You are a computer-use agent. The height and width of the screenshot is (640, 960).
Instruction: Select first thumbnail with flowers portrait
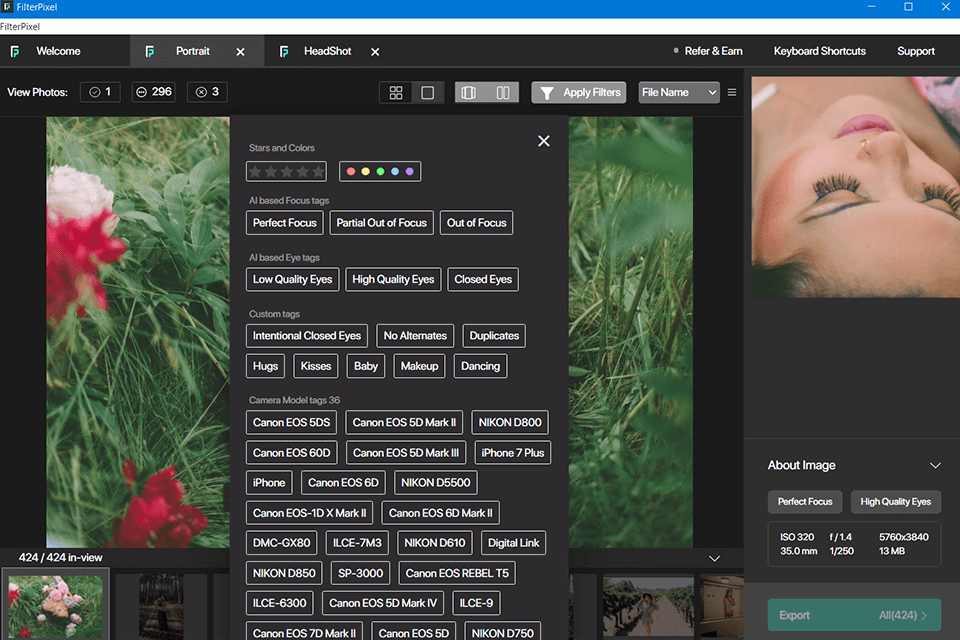click(x=56, y=605)
